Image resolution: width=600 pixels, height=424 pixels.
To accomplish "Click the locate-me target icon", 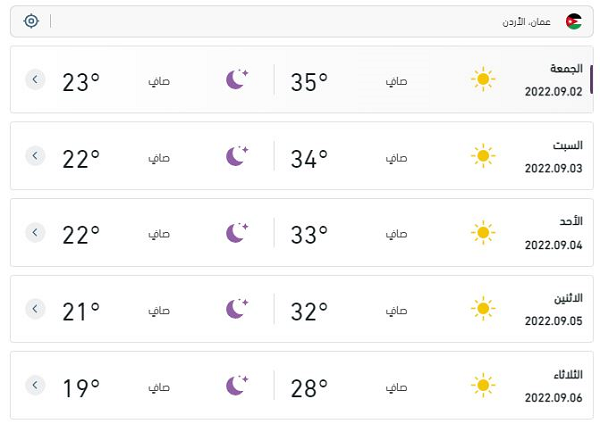I will (31, 21).
